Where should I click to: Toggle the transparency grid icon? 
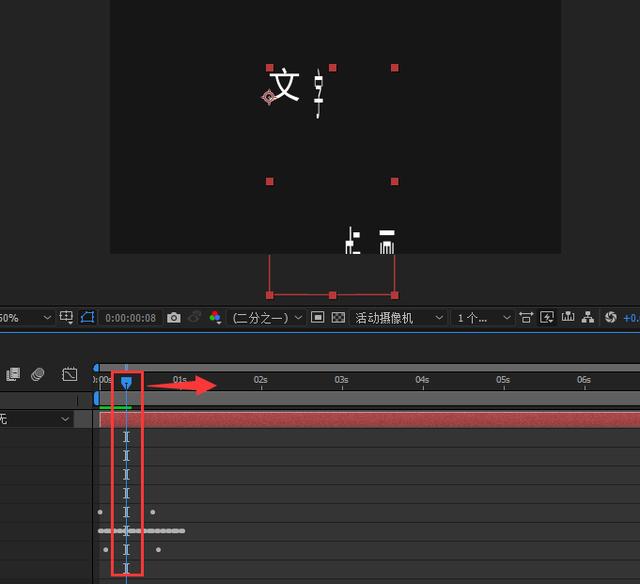[338, 317]
